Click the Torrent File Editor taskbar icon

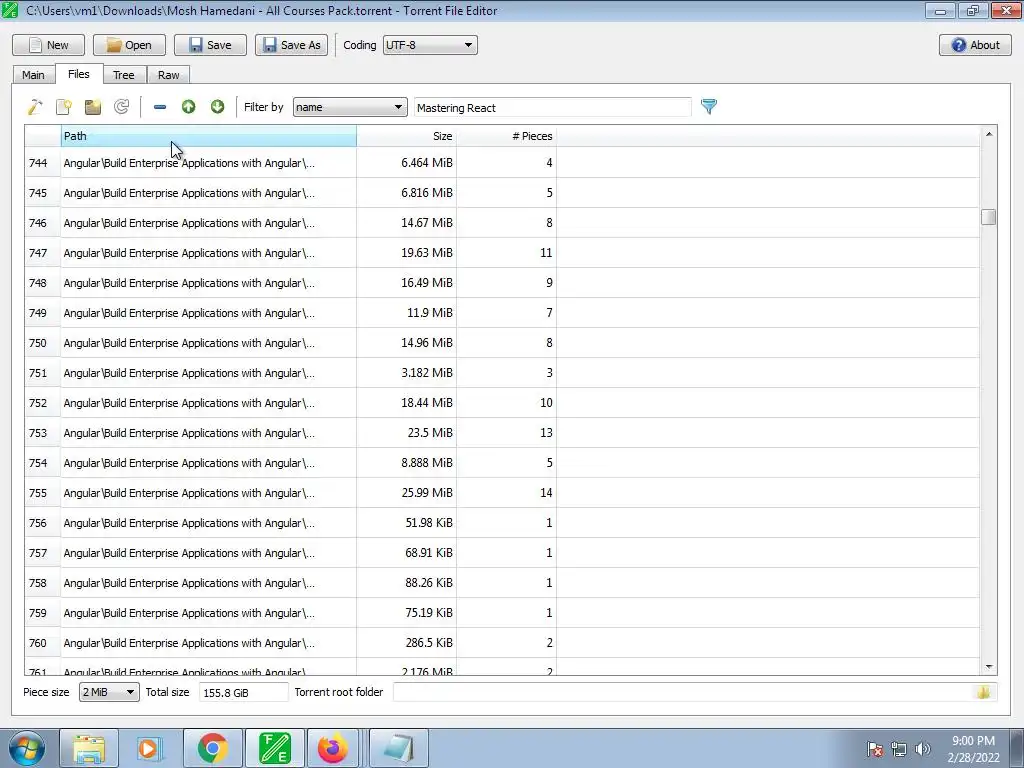(x=274, y=748)
